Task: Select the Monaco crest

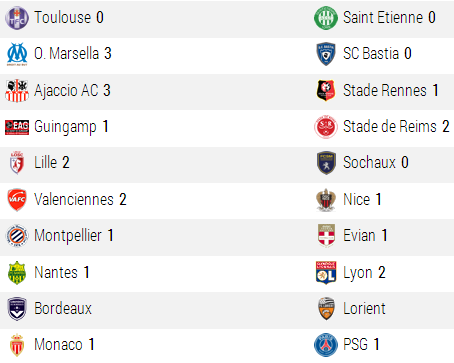Action: (17, 345)
